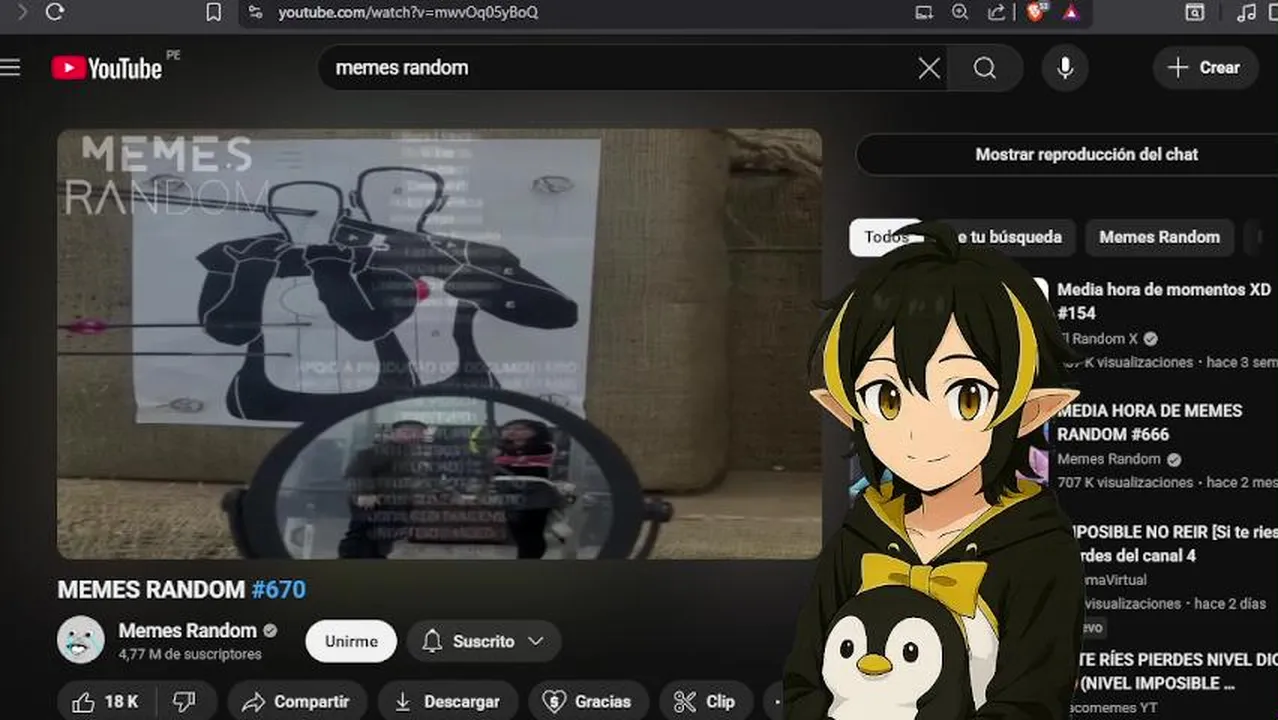Click the screen cast icon in the address bar

[x=924, y=12]
